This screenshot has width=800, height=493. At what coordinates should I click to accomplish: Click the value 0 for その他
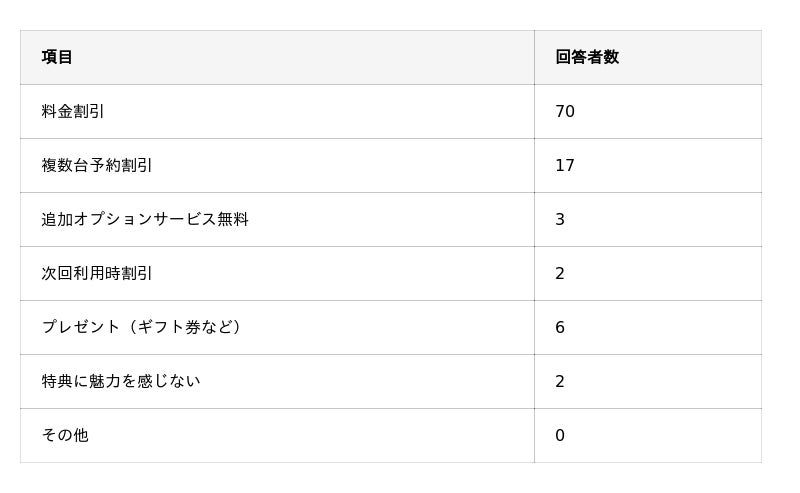[560, 435]
